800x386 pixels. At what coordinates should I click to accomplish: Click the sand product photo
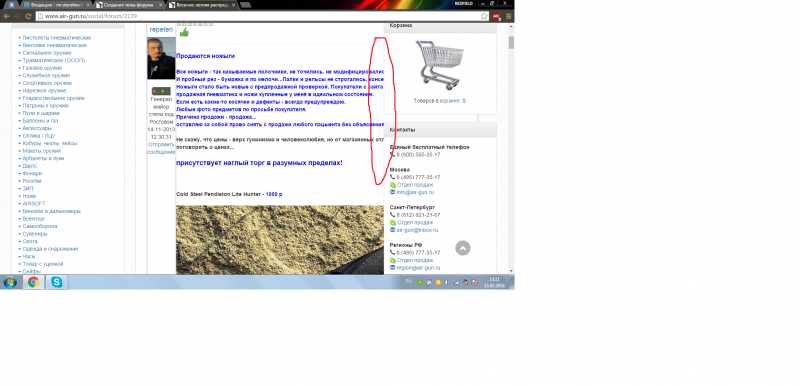coord(280,240)
